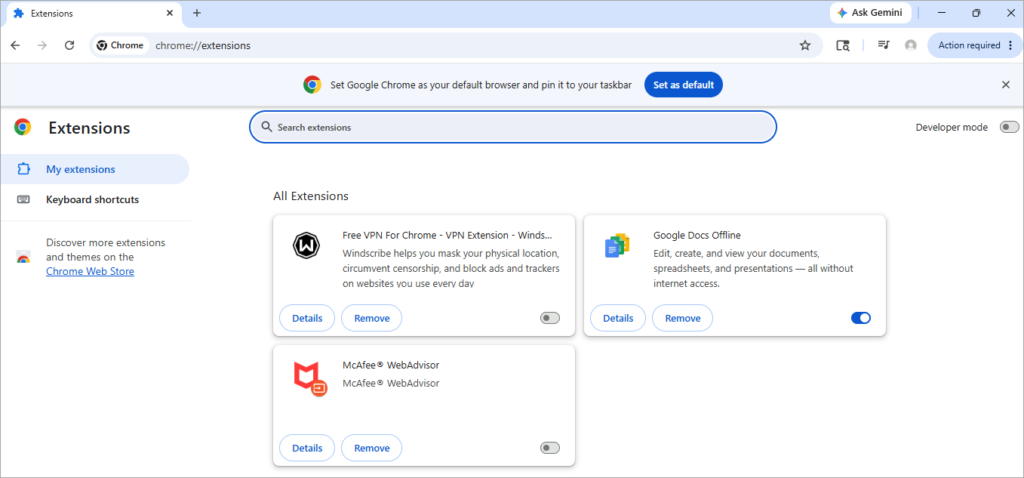This screenshot has height=478, width=1024.
Task: Click the Extensions page heading
Action: tap(89, 128)
